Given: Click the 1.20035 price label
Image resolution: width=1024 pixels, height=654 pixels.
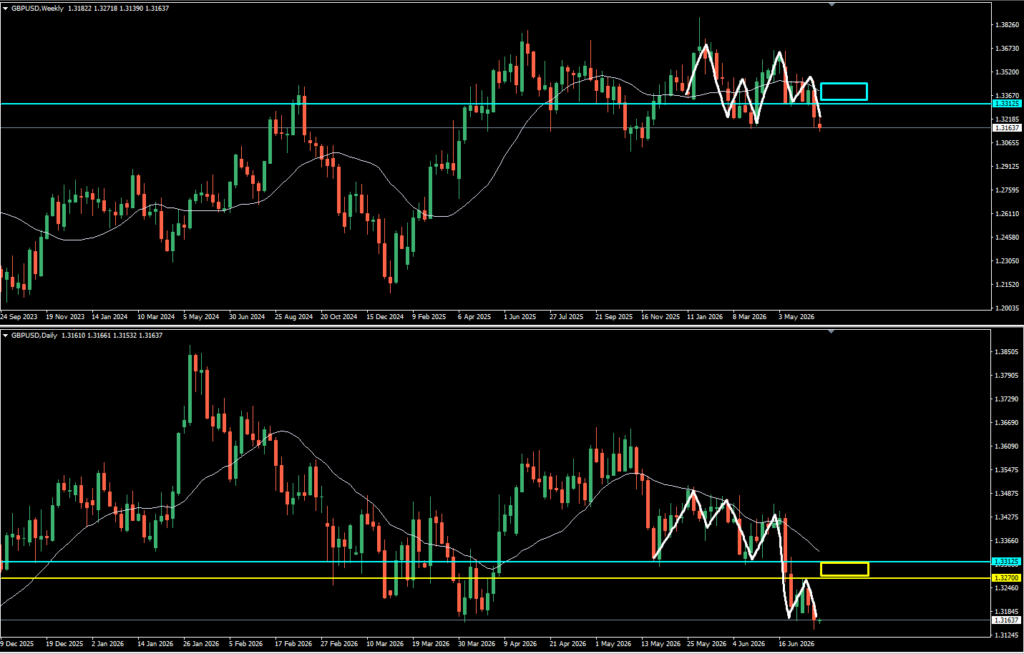Looking at the screenshot, I should point(1006,308).
